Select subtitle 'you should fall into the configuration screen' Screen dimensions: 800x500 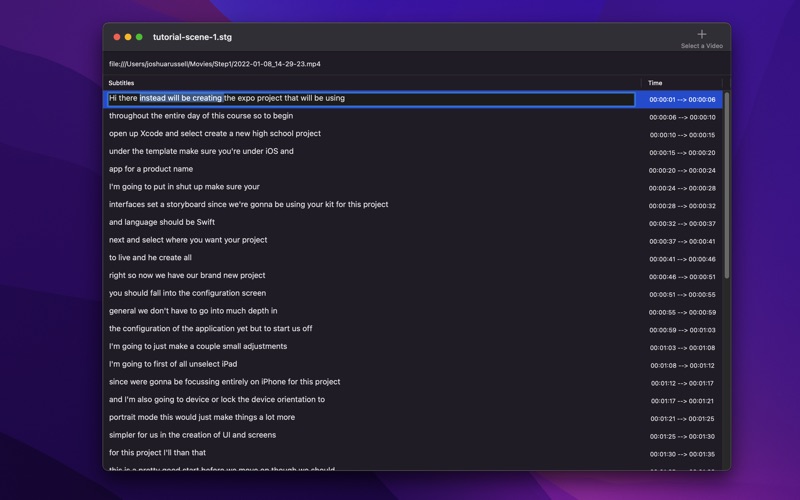pos(187,293)
